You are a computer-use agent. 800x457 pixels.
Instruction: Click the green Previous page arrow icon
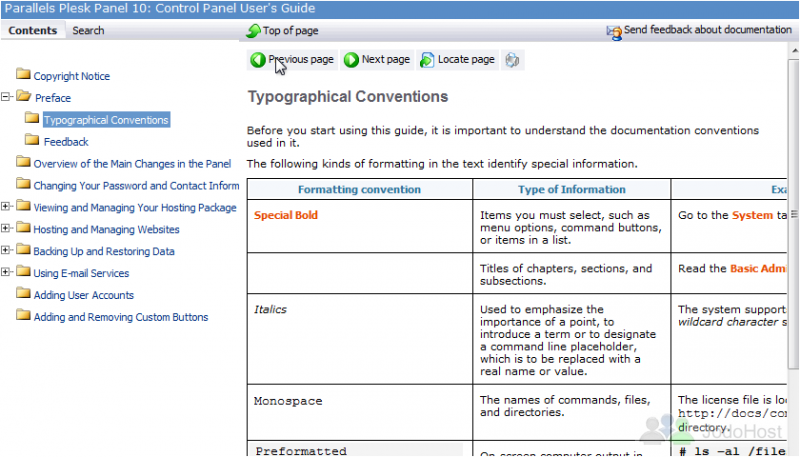(258, 60)
